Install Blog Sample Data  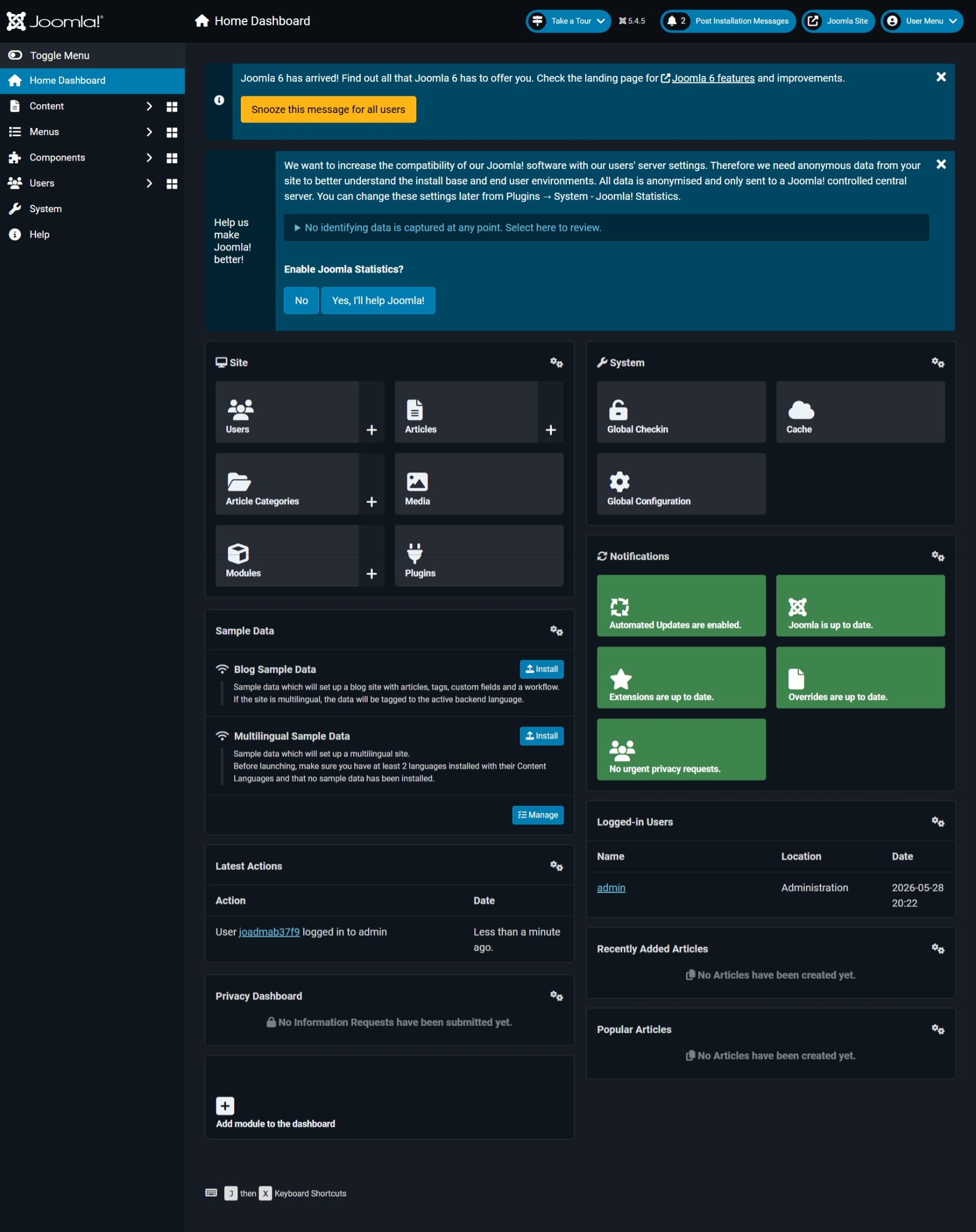542,669
